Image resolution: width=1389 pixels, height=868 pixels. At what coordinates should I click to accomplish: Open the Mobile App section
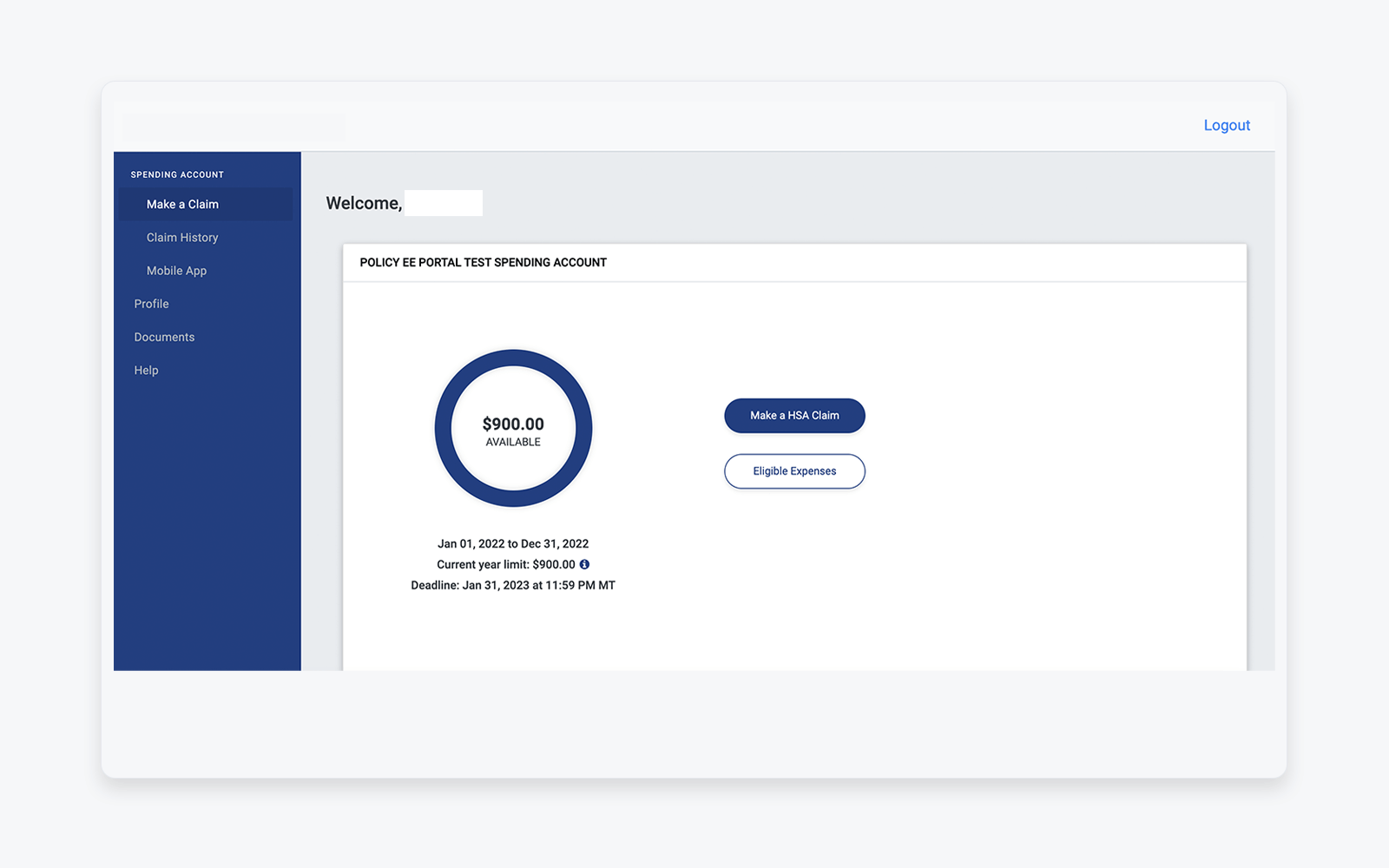(176, 270)
